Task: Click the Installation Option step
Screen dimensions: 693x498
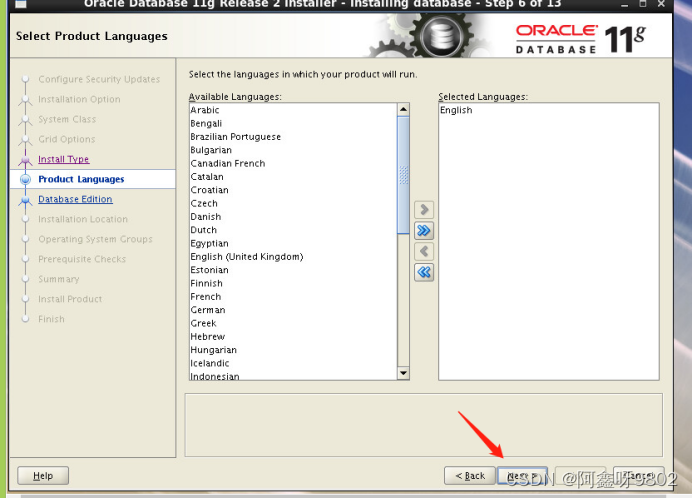Action: pyautogui.click(x=79, y=99)
